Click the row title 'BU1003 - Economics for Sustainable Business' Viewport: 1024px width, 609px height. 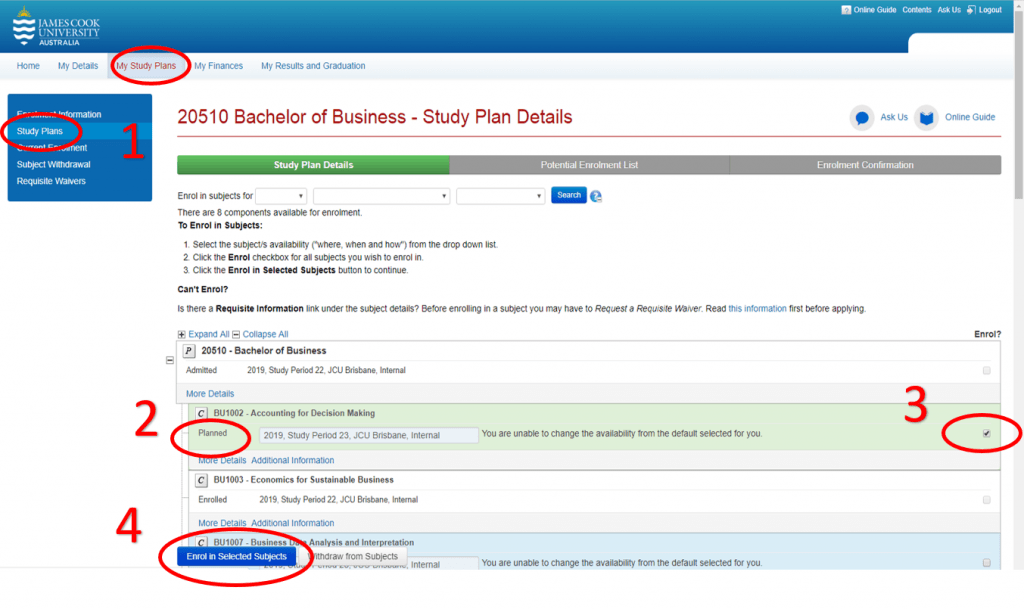tap(304, 480)
